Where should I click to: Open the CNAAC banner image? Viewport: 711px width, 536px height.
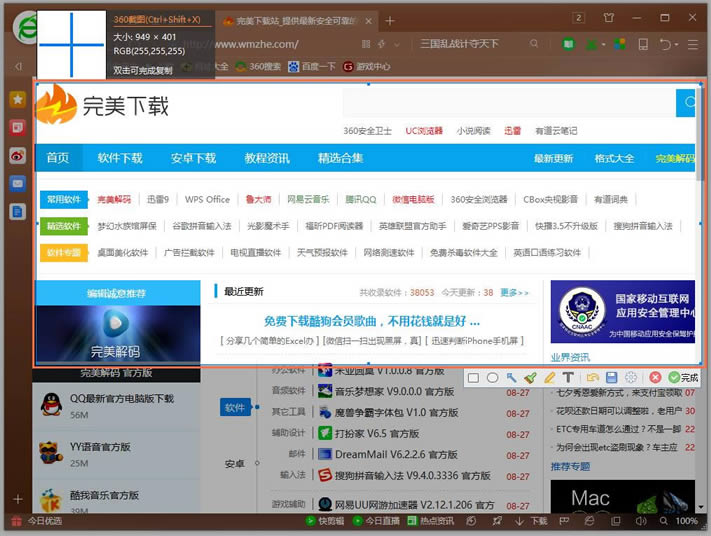tap(623, 312)
